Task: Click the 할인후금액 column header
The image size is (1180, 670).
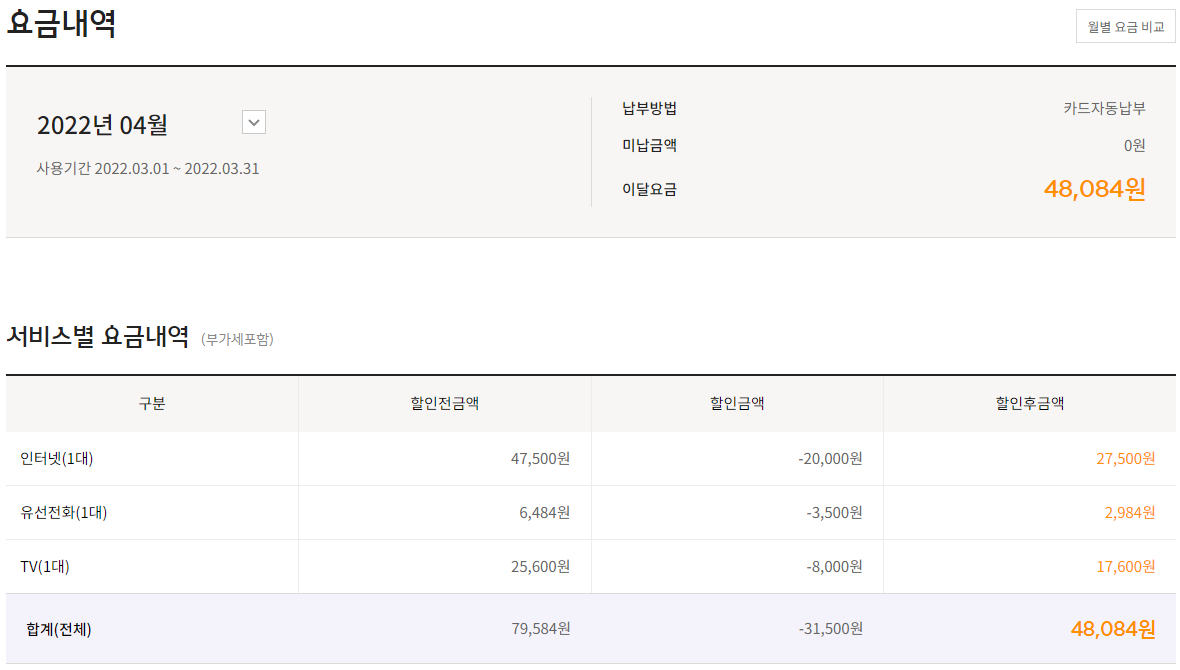Action: point(1029,404)
